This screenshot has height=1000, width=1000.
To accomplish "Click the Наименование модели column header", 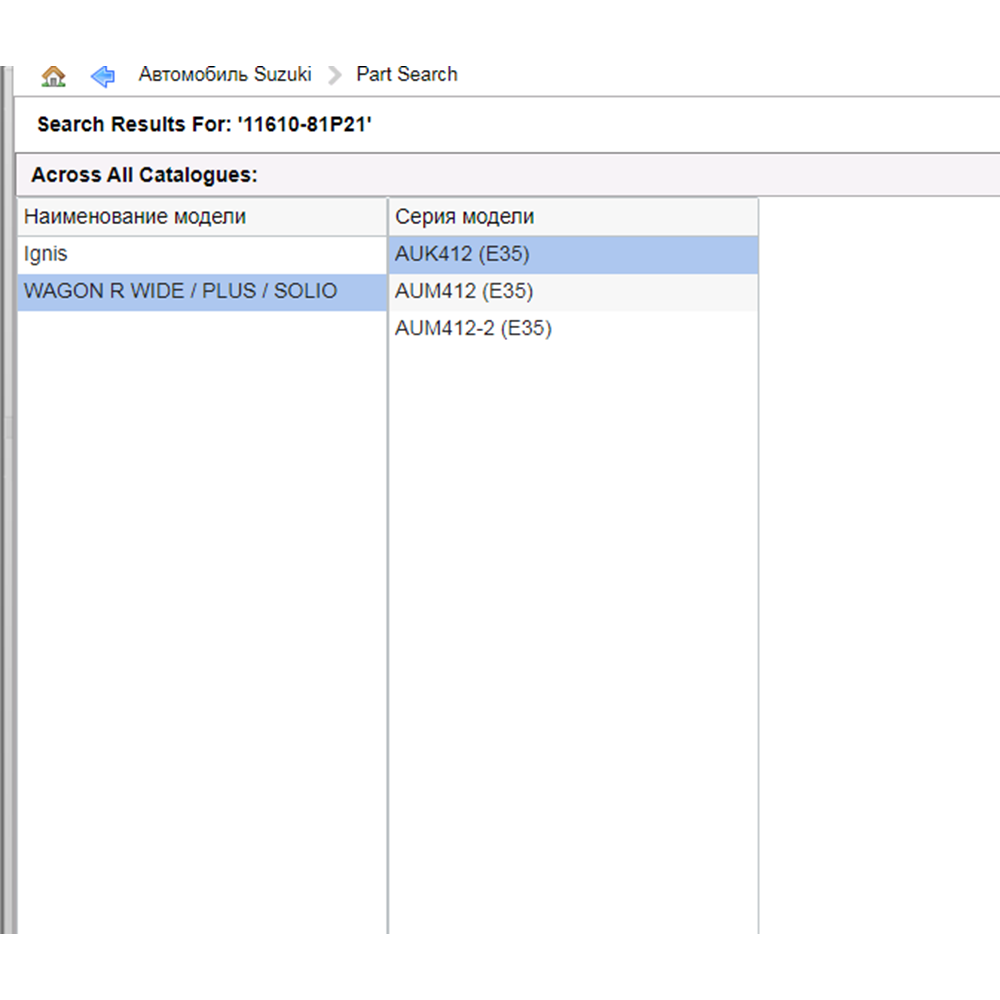I will tap(202, 217).
